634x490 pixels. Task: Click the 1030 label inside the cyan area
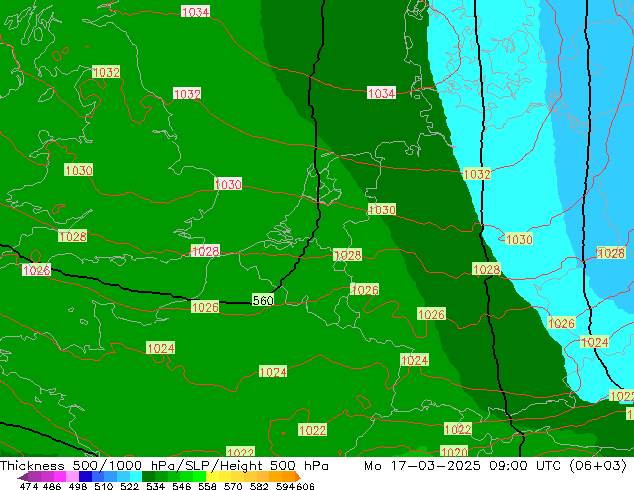pyautogui.click(x=519, y=239)
